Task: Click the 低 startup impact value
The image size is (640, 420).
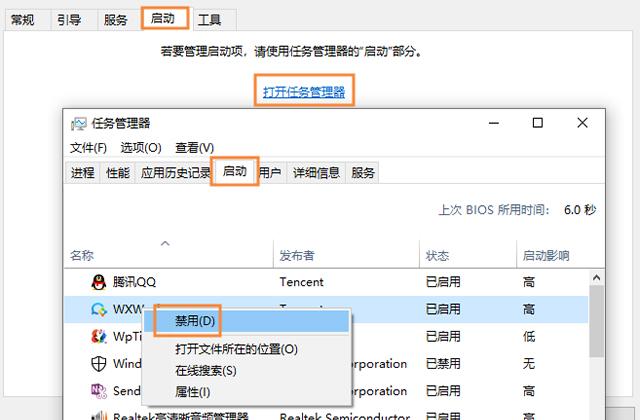Action: [x=529, y=336]
